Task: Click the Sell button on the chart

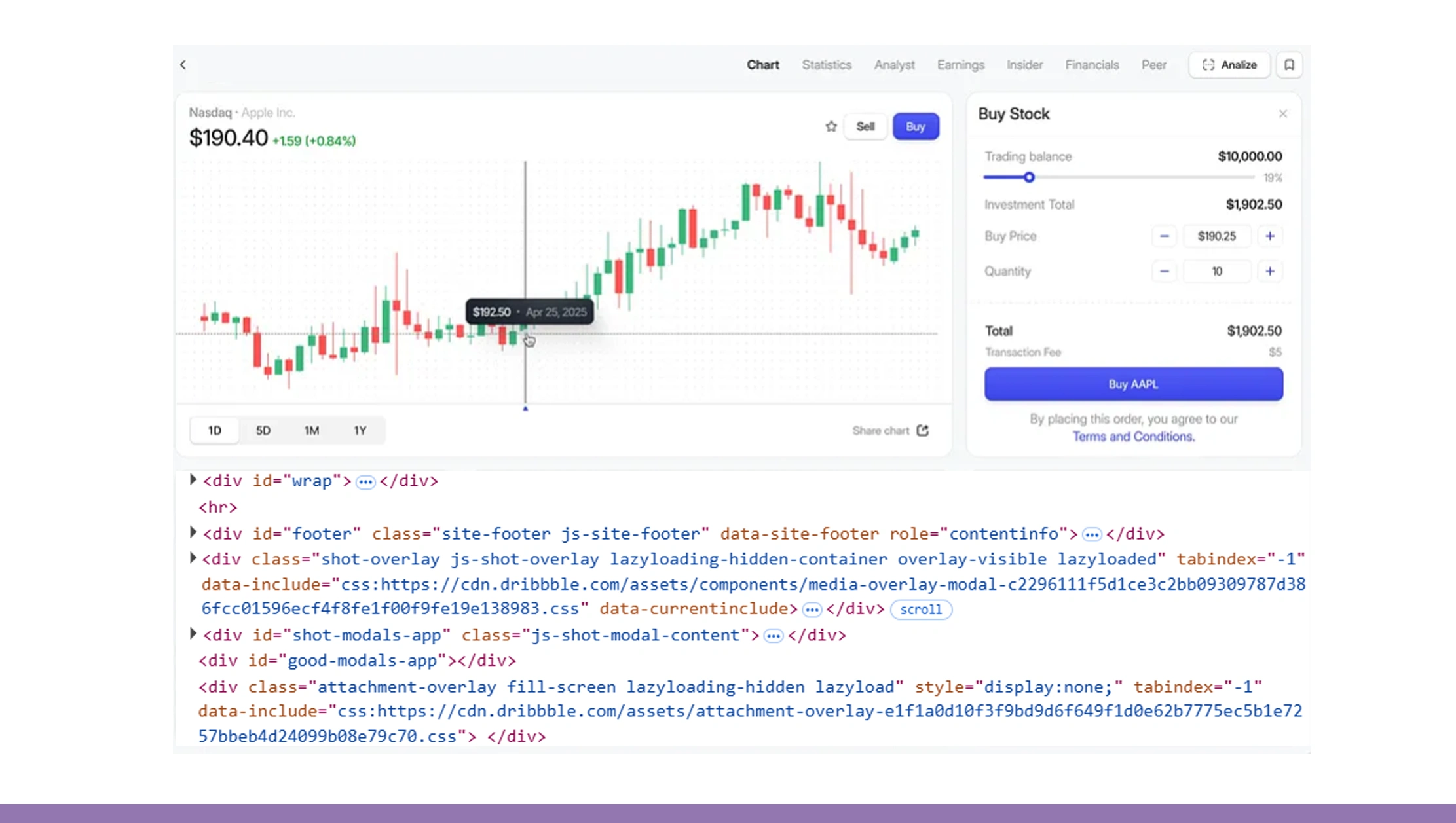Action: 865,126
